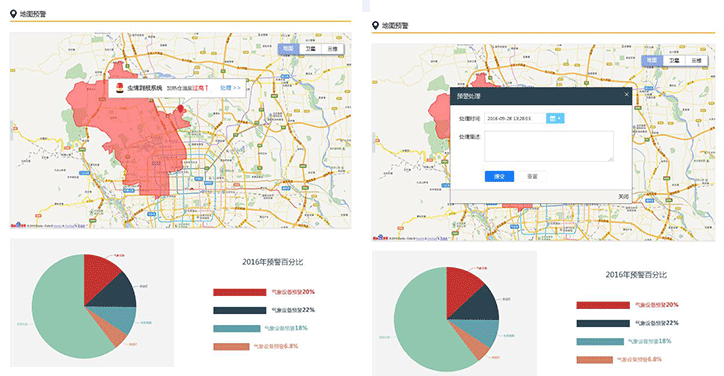The height and width of the screenshot is (376, 724).
Task: Switch right map to 卫星 satellite view
Action: 674,60
